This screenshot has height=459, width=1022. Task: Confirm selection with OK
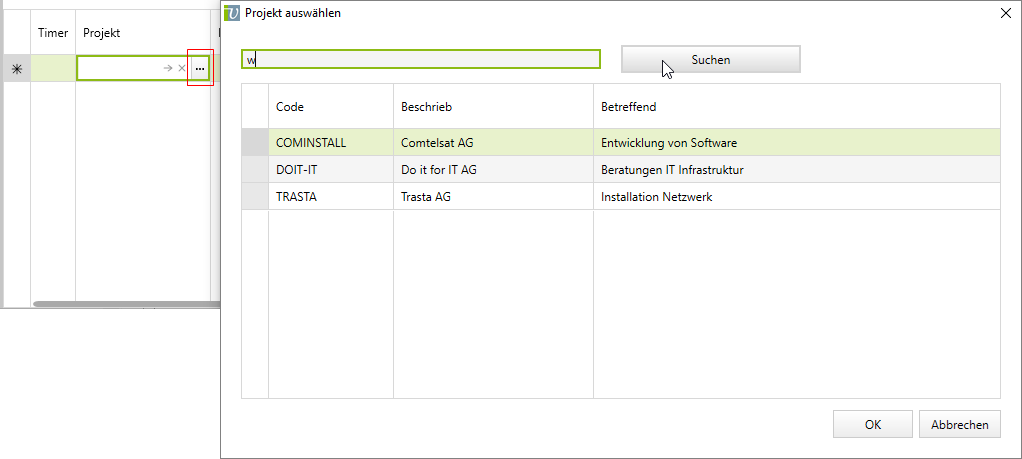point(872,424)
